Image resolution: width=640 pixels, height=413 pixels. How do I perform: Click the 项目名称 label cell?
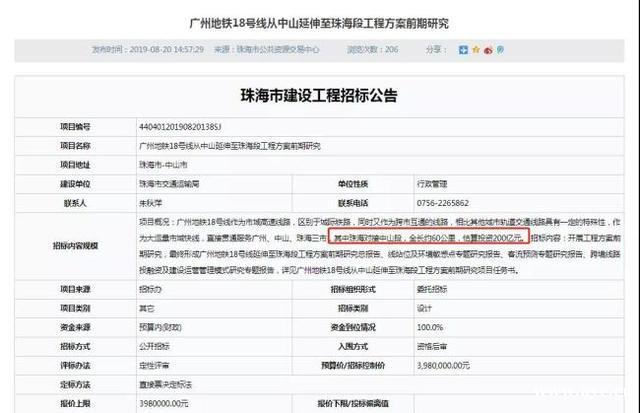coord(76,146)
